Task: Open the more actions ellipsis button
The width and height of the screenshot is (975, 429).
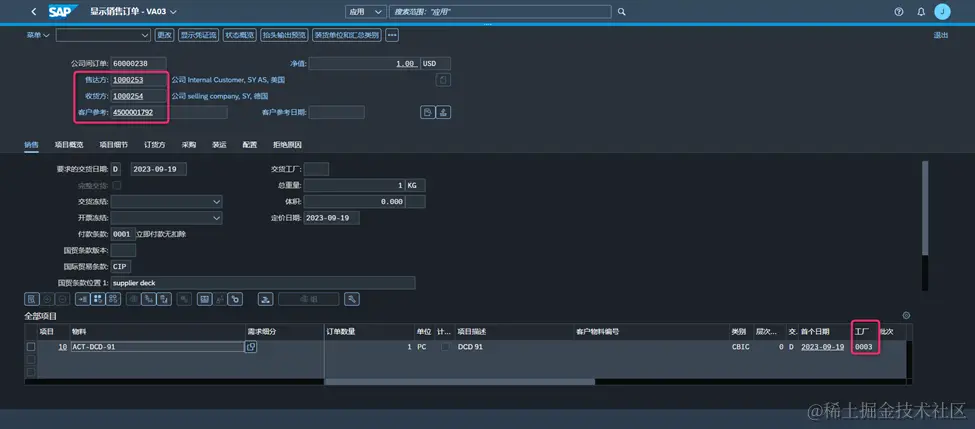Action: pyautogui.click(x=392, y=35)
